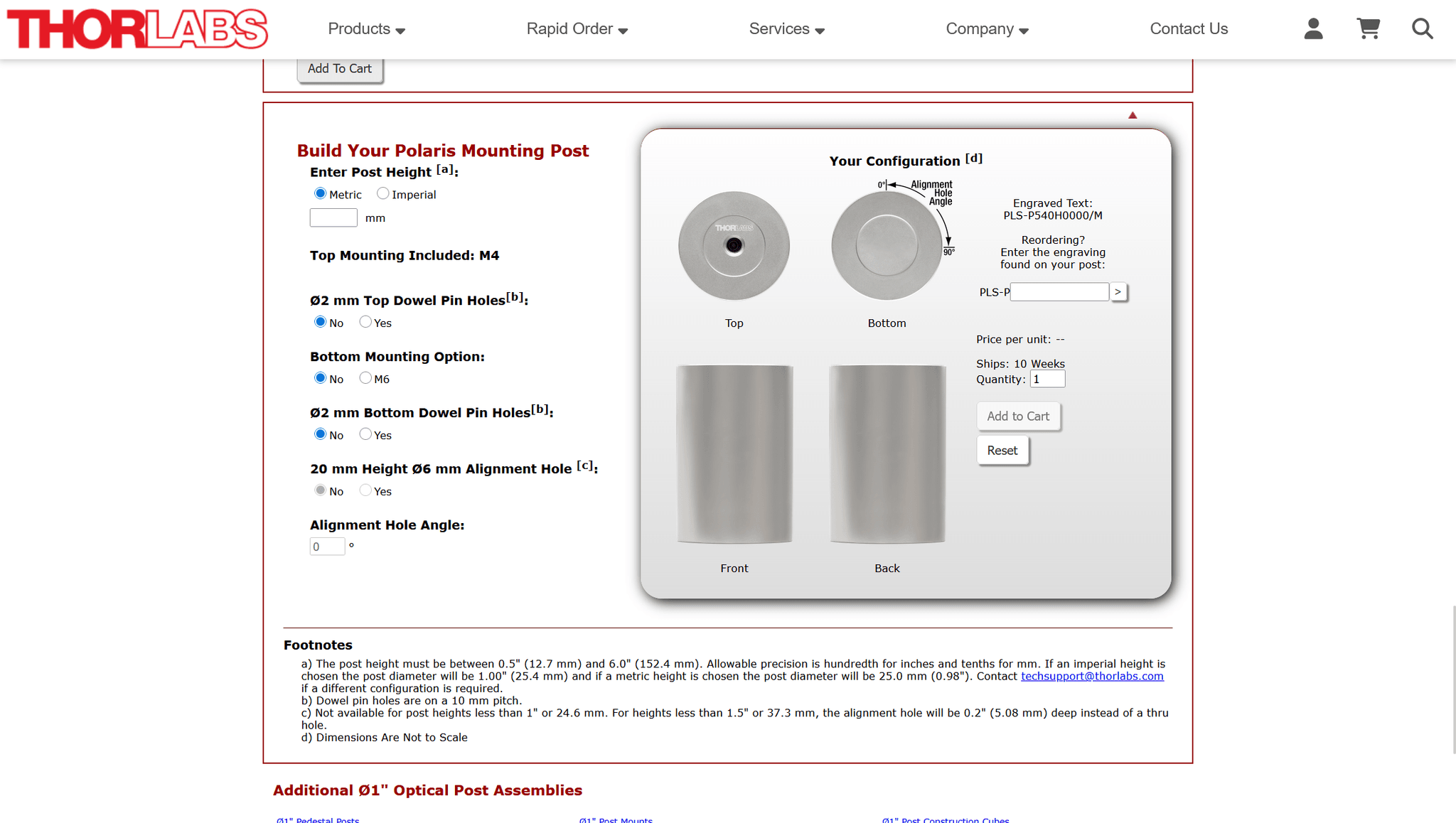The width and height of the screenshot is (1456, 823).
Task: Click 'Top Mounting Included: M4' text
Action: point(405,256)
